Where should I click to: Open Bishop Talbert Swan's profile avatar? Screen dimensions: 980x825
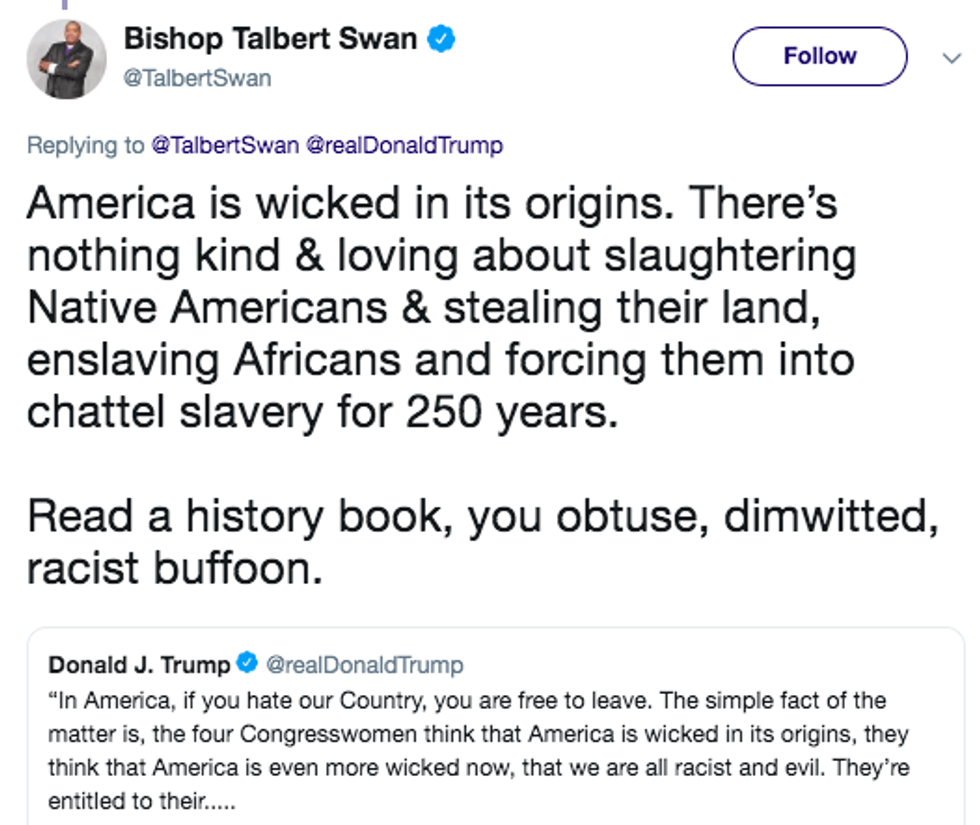(66, 58)
